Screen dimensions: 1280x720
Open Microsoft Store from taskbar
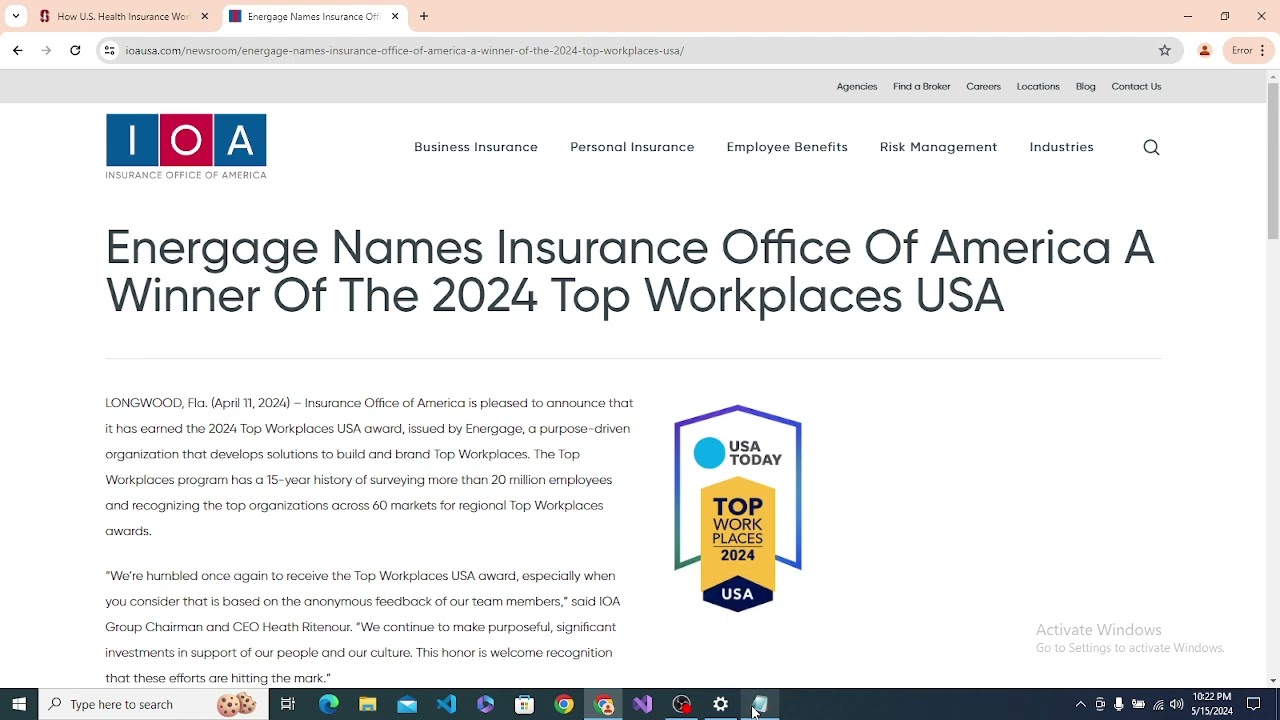click(525, 704)
